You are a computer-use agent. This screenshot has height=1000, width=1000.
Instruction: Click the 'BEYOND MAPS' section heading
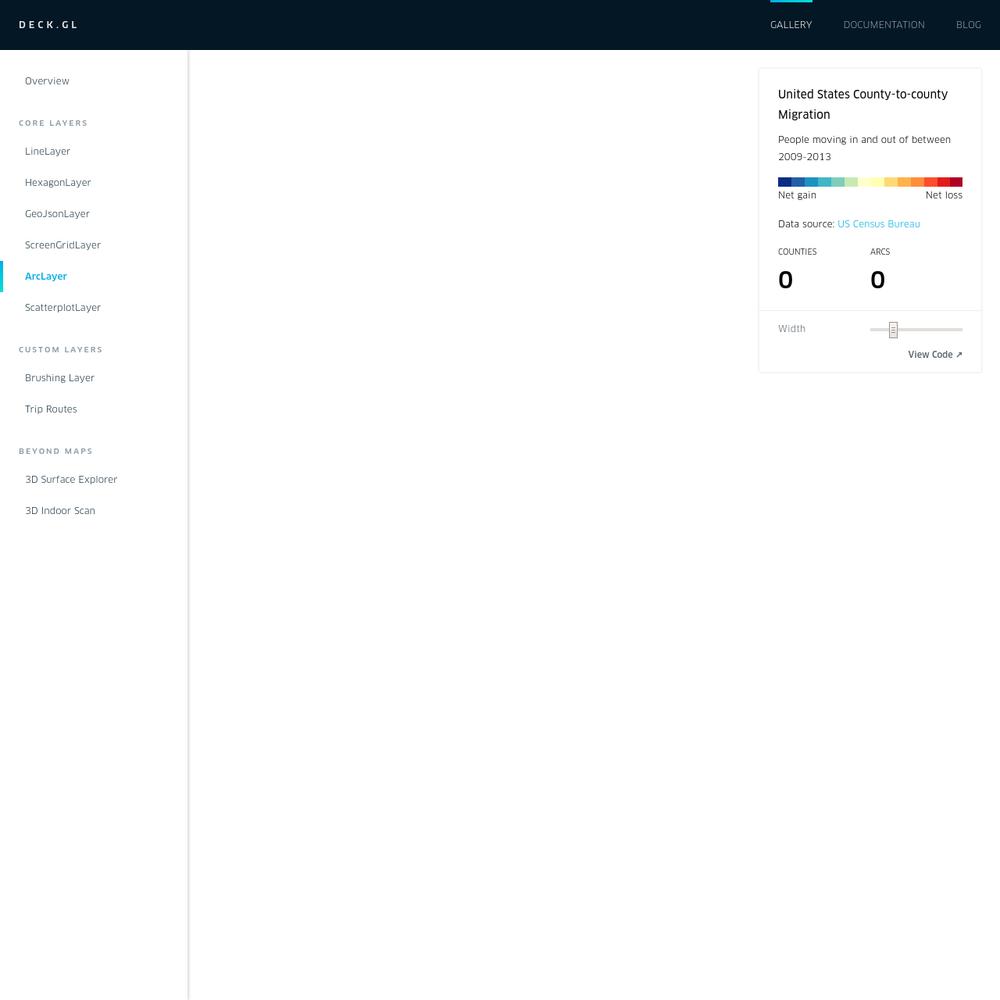pos(55,451)
